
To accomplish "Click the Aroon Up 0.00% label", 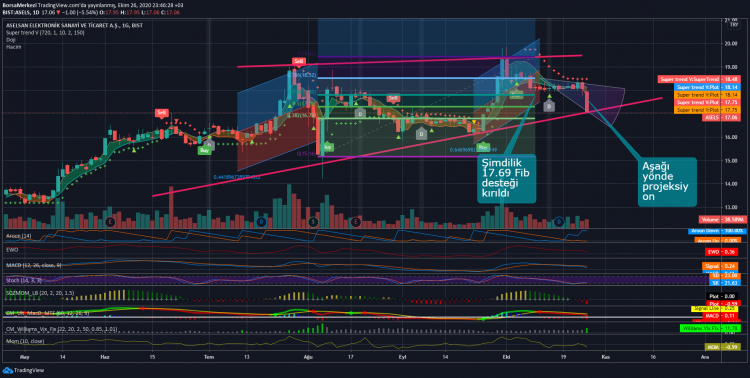I will [716, 240].
